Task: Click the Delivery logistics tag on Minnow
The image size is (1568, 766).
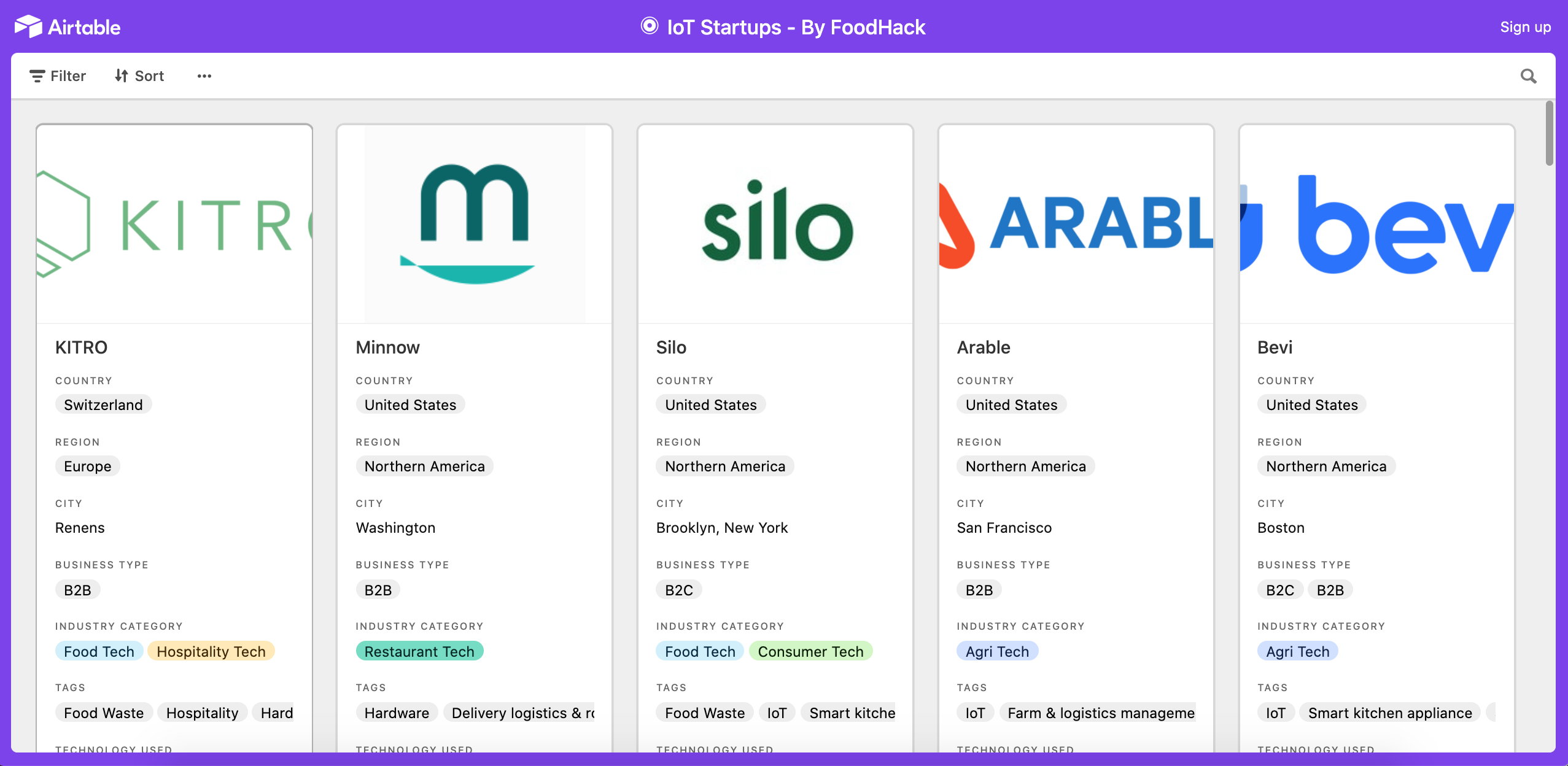Action: tap(519, 713)
